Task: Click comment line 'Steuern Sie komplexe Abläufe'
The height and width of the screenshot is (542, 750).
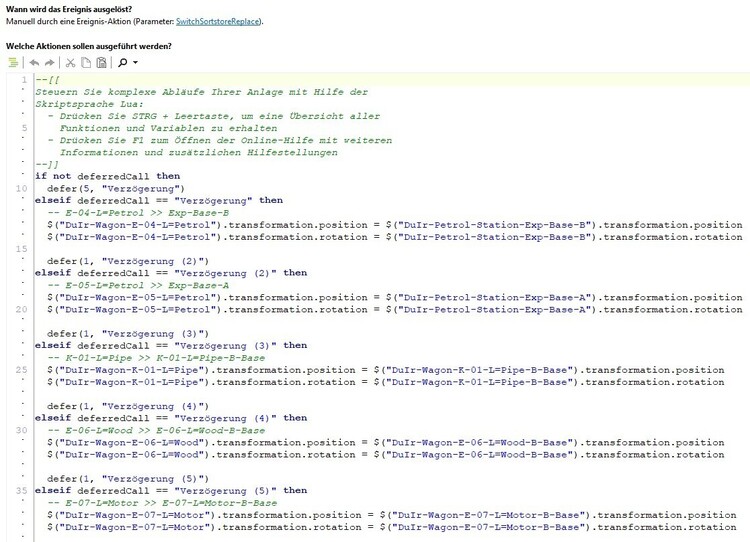Action: click(201, 92)
